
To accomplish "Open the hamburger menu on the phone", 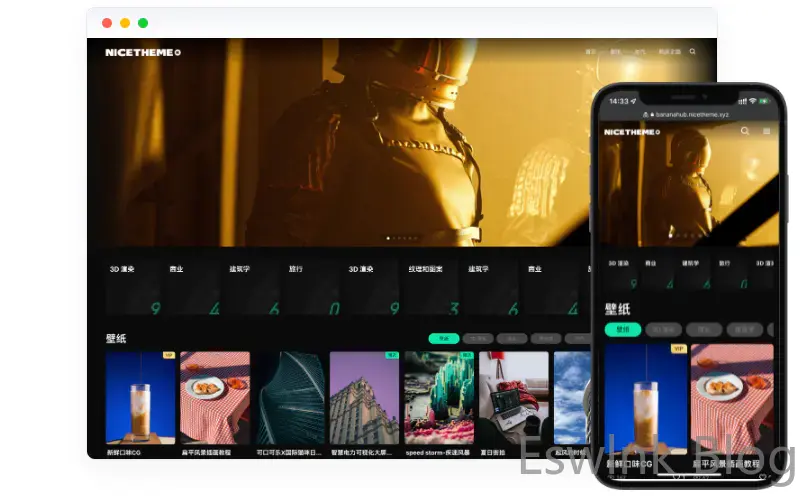I will coord(767,131).
